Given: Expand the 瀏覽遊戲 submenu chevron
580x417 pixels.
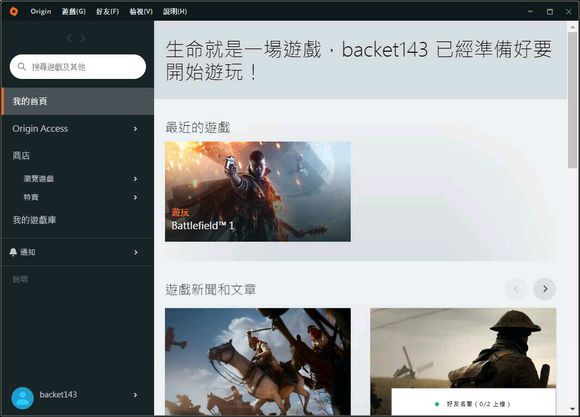Looking at the screenshot, I should pyautogui.click(x=135, y=179).
